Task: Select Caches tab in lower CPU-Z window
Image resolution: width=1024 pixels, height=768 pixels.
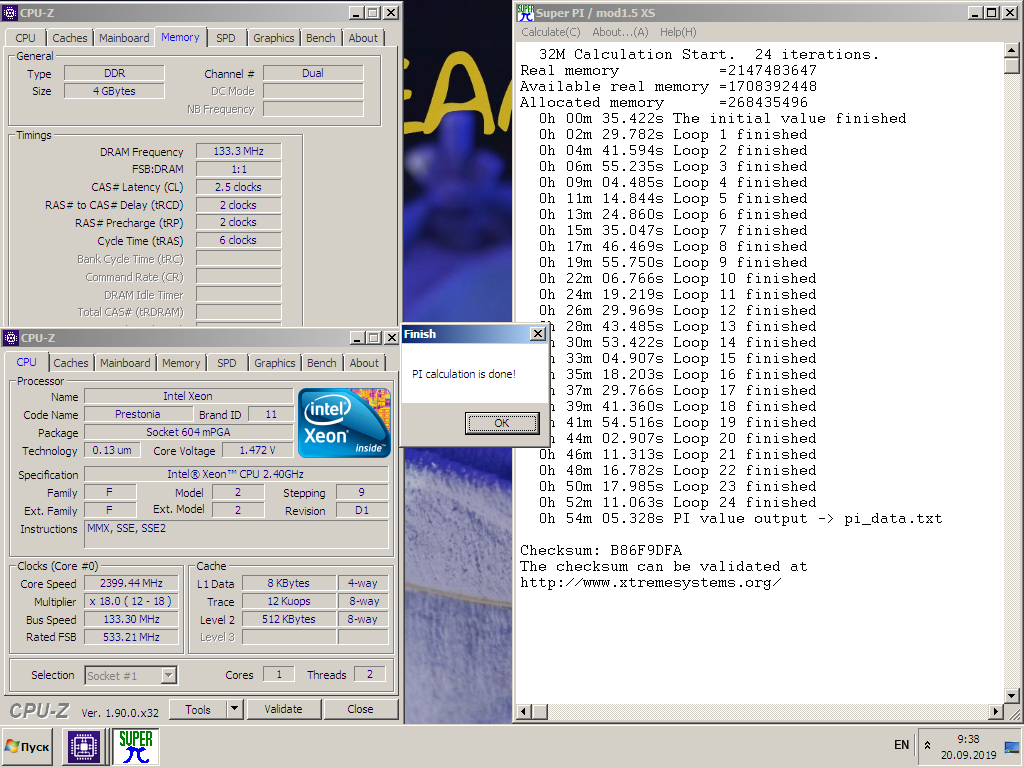Action: click(71, 363)
